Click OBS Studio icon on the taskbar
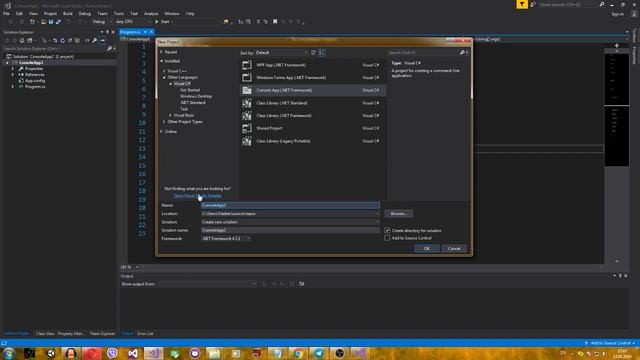Viewport: 640px width, 360px height. coord(339,353)
